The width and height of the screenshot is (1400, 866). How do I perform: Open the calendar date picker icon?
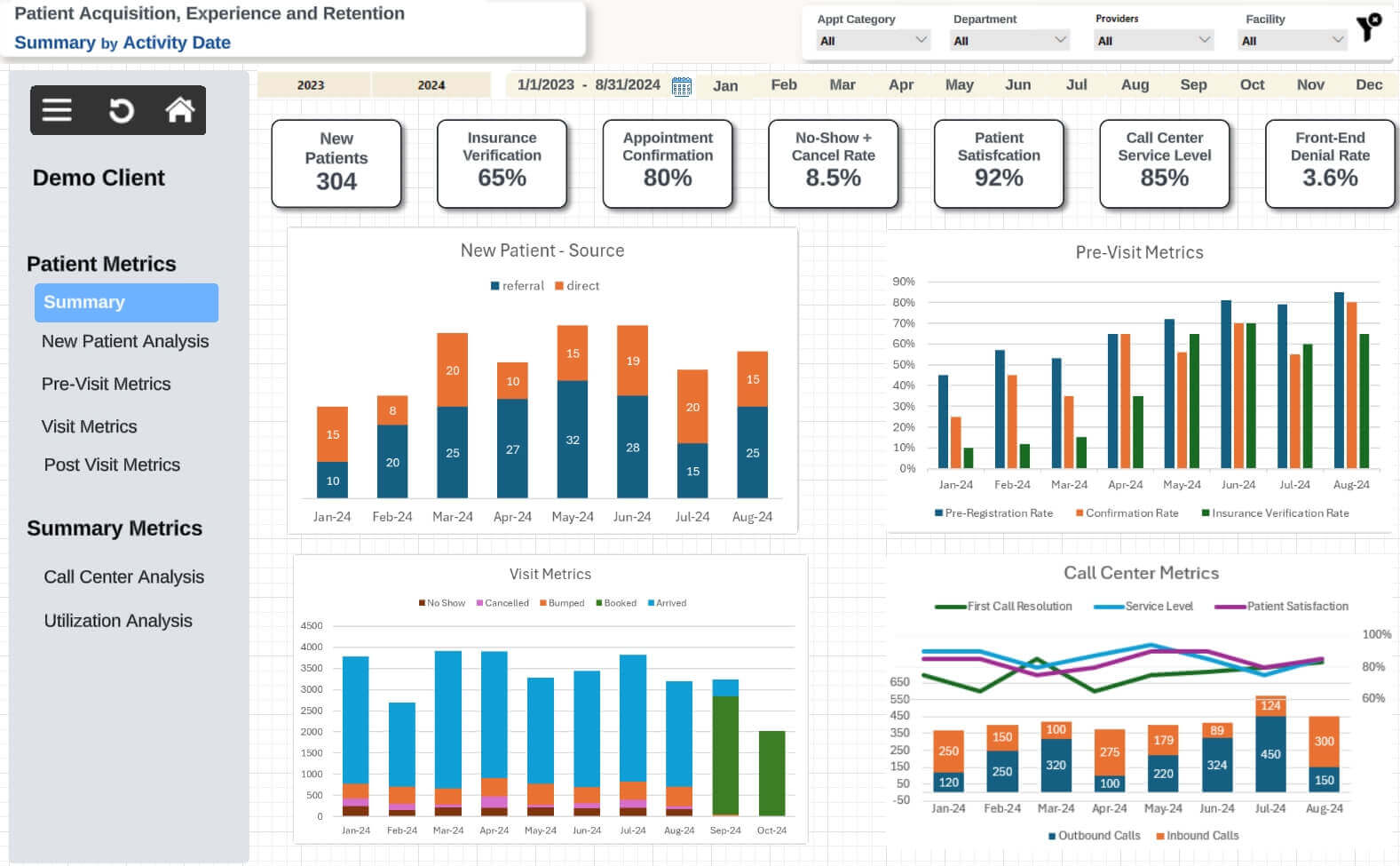681,86
